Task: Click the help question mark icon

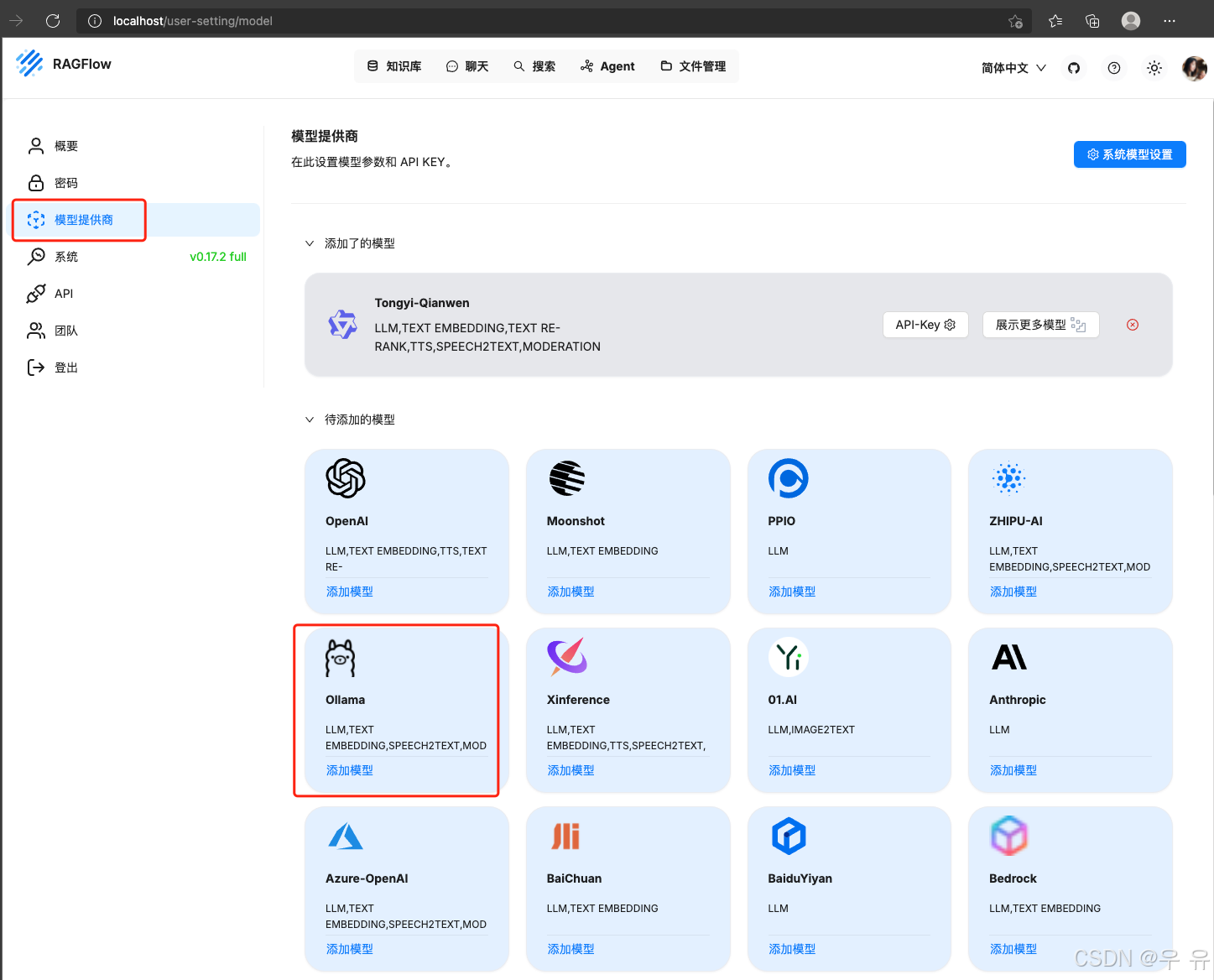Action: tap(1114, 68)
